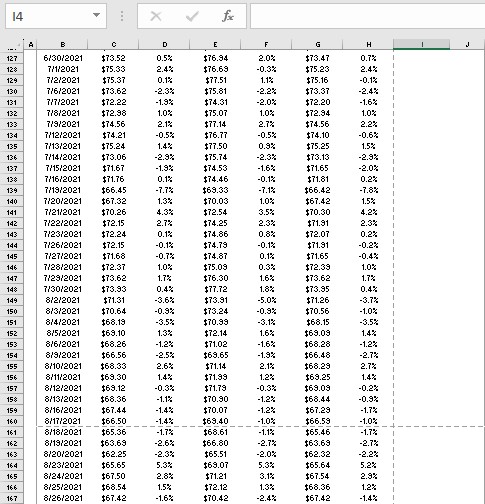Click cell showing -5.0%
The image size is (485, 504).
[266, 300]
